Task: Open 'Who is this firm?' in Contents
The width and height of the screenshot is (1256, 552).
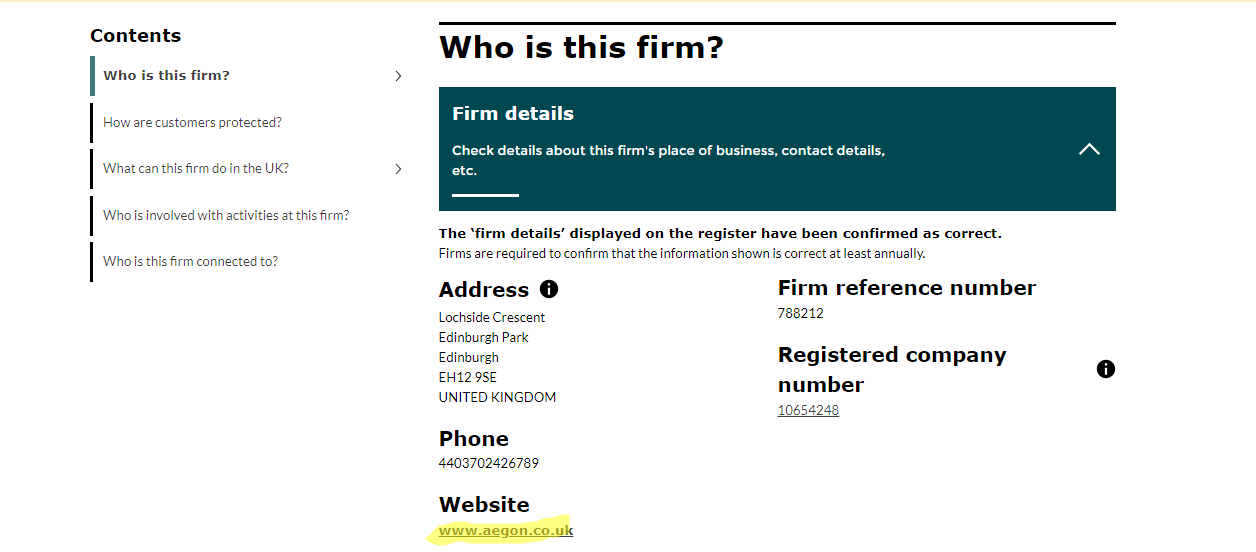Action: 166,76
